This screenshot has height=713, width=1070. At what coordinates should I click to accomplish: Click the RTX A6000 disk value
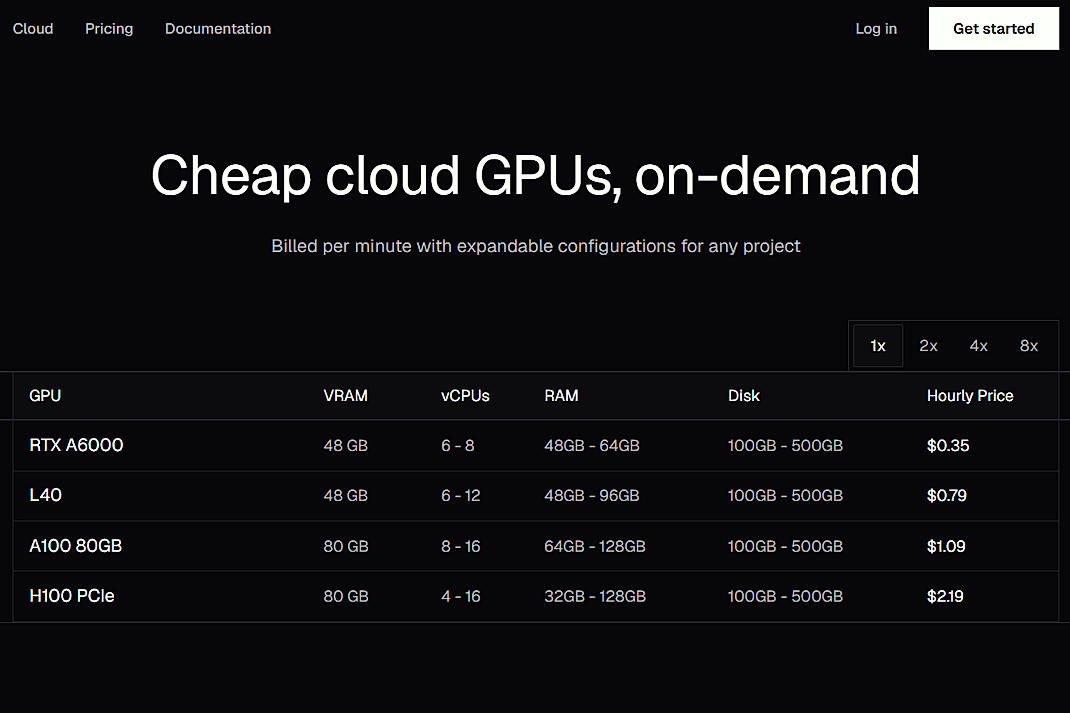click(785, 446)
